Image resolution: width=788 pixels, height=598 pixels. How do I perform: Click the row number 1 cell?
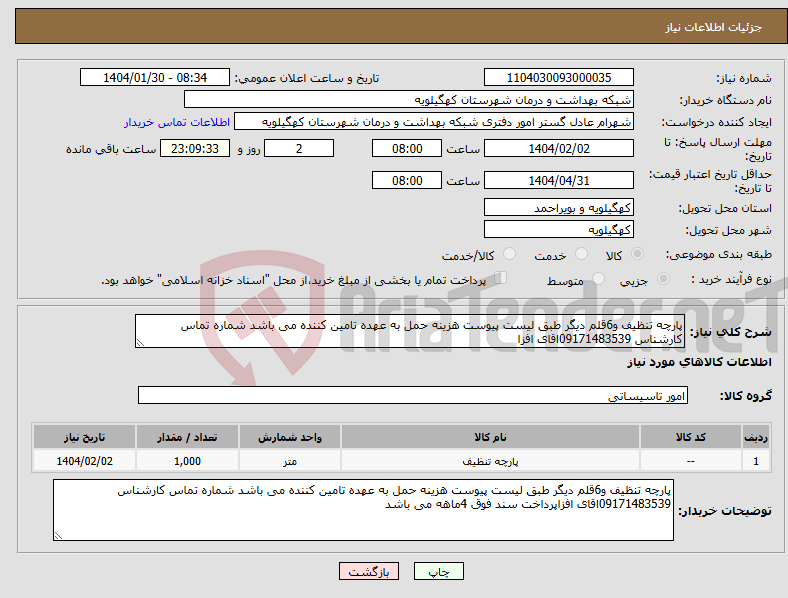(756, 461)
